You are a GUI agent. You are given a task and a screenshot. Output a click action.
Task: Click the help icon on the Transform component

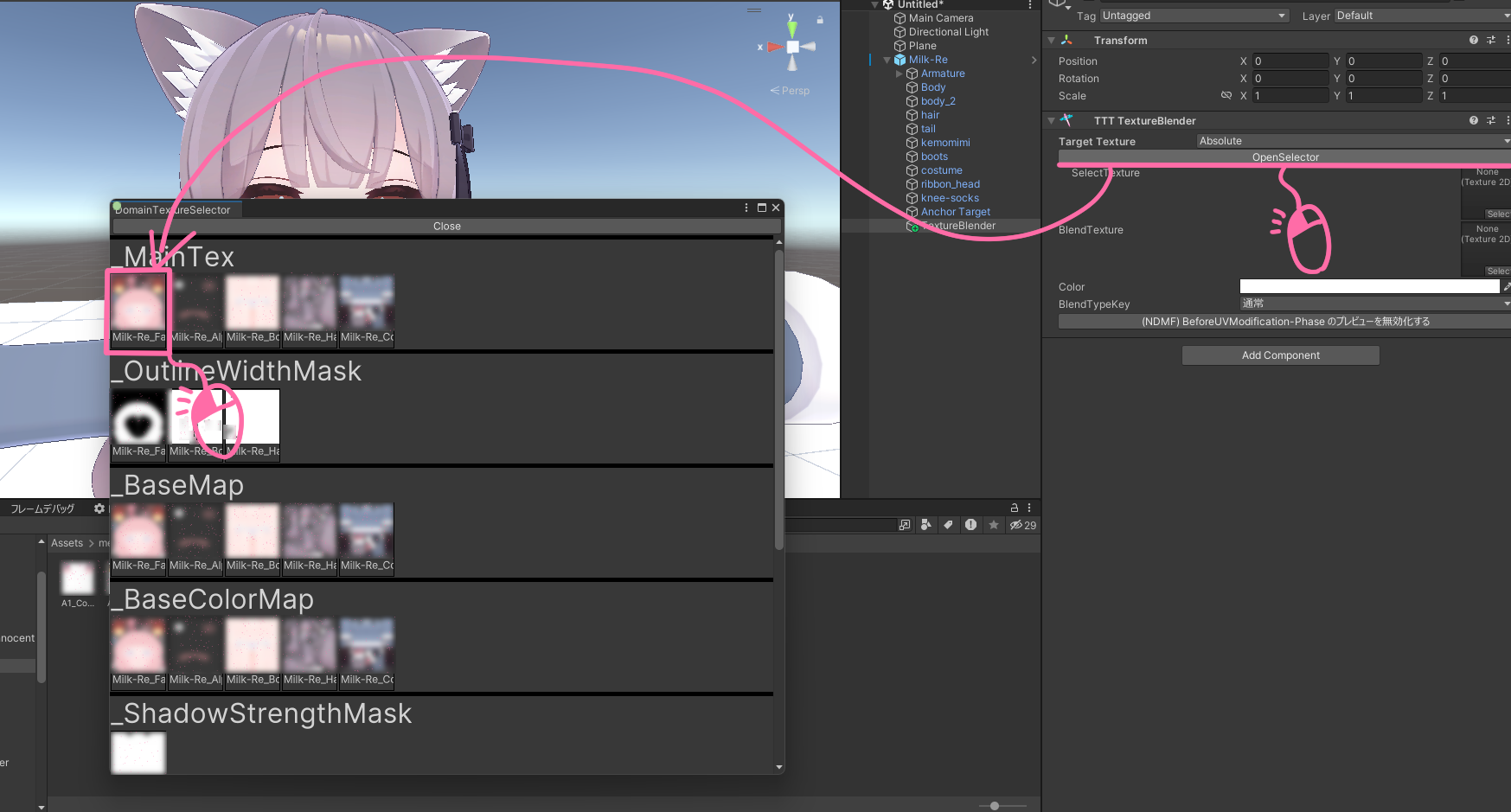1473,40
